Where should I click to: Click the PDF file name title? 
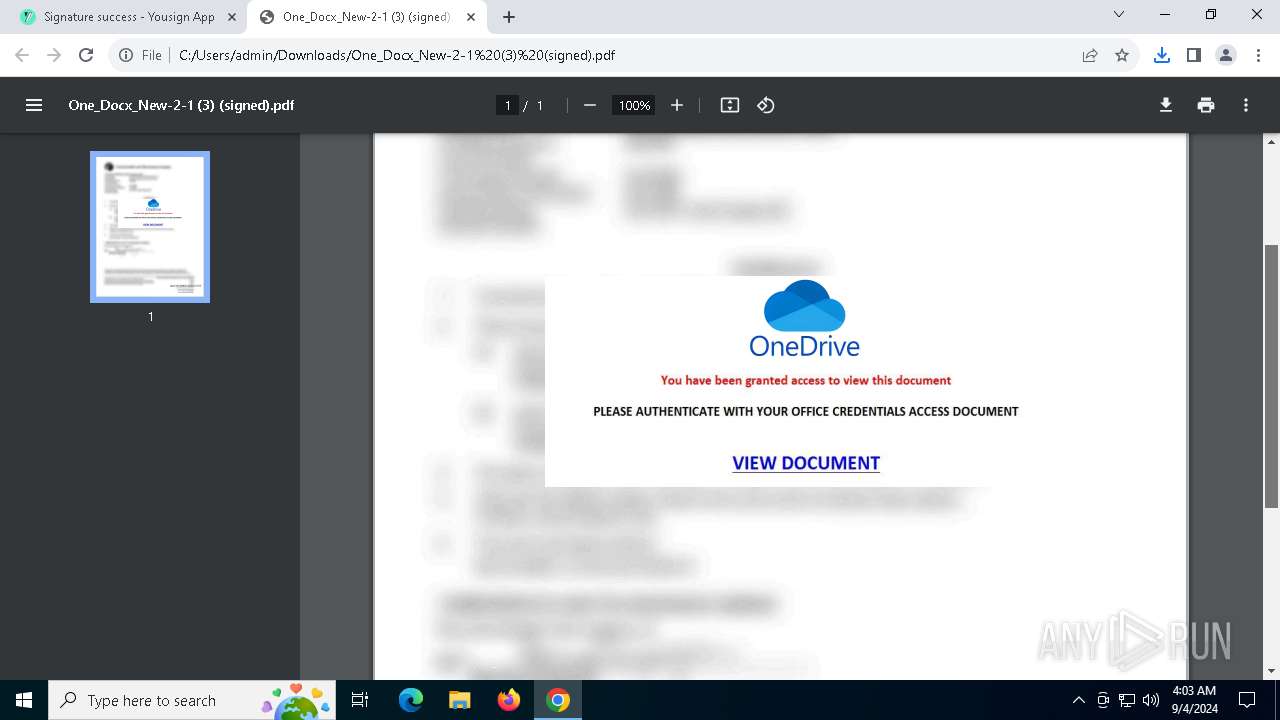(181, 105)
